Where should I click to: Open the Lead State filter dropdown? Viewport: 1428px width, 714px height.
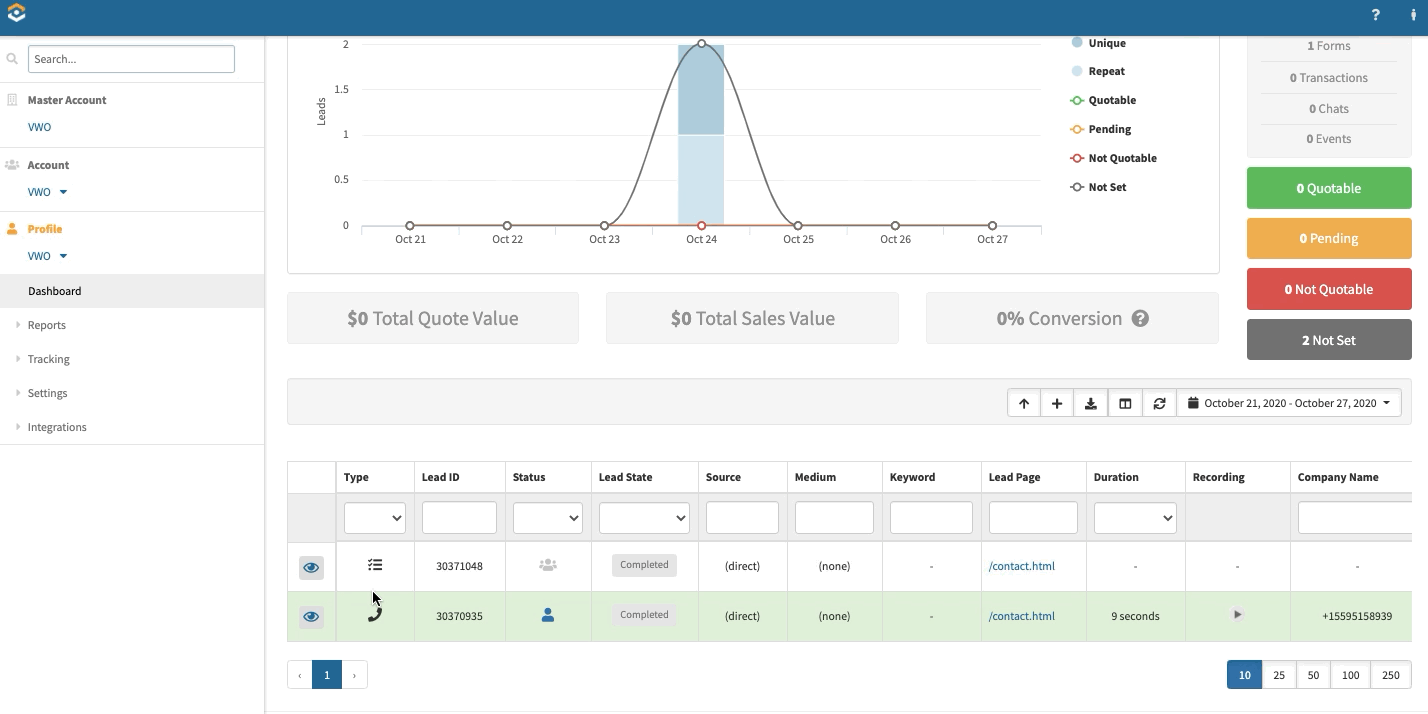click(644, 518)
